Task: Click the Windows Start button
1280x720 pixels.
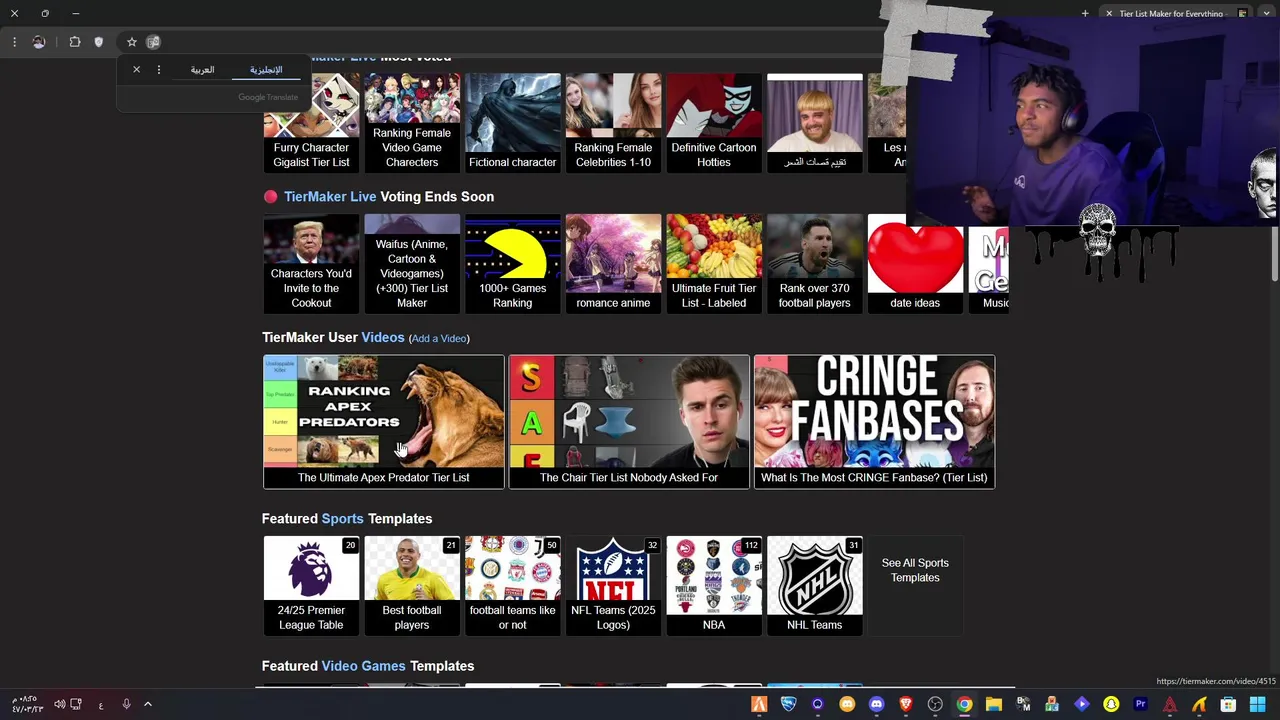Action: coord(1257,704)
